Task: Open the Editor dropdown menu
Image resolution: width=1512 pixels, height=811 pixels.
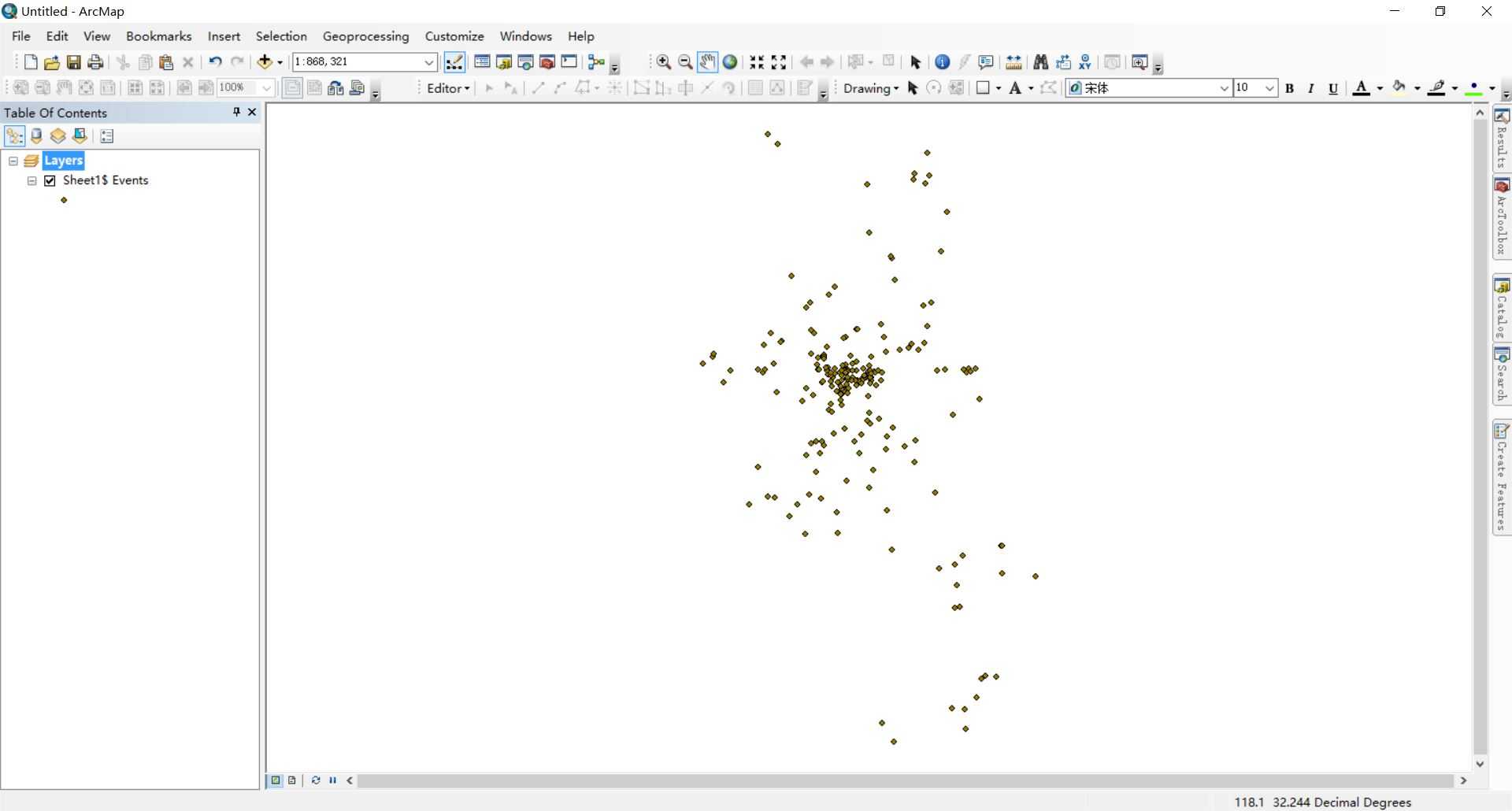Action: point(448,88)
